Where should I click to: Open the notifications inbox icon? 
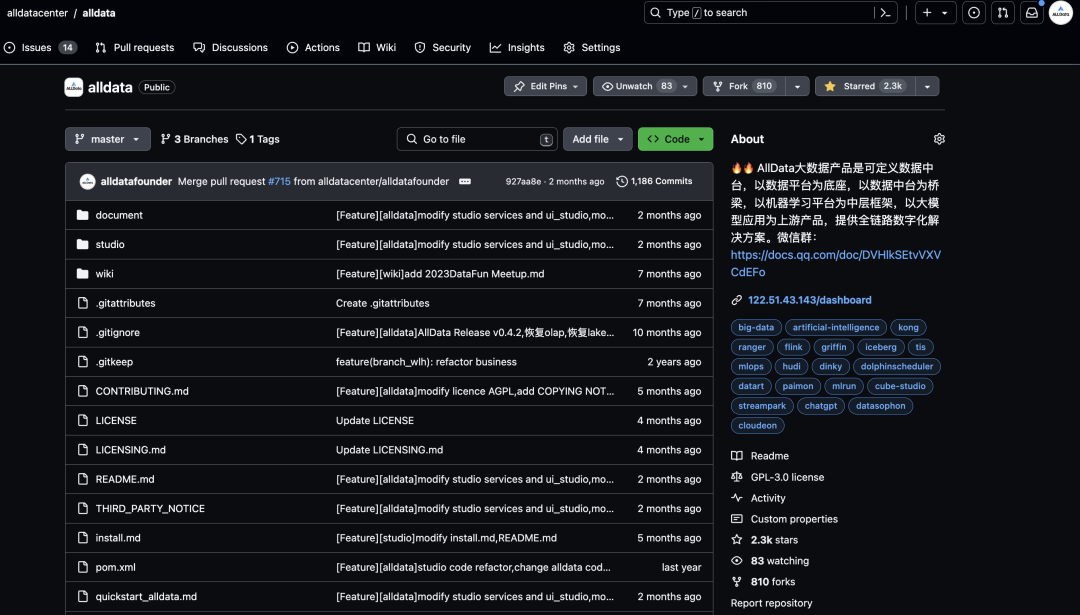tap(1032, 13)
